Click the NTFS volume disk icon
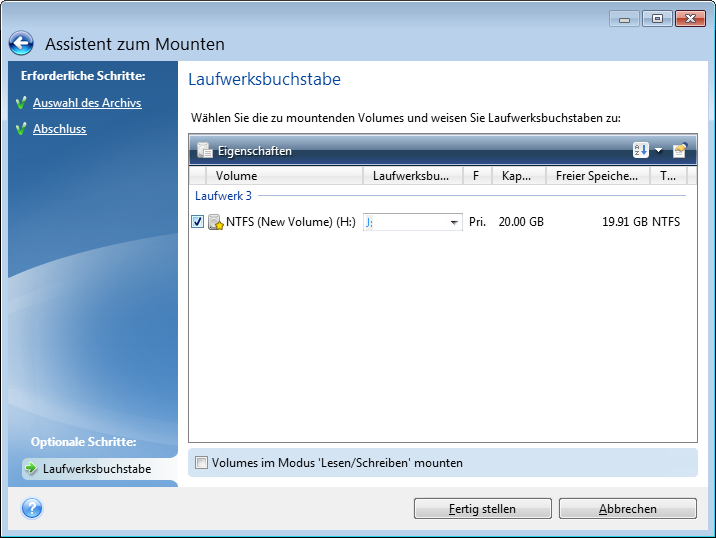This screenshot has height=538, width=716. pyautogui.click(x=216, y=222)
